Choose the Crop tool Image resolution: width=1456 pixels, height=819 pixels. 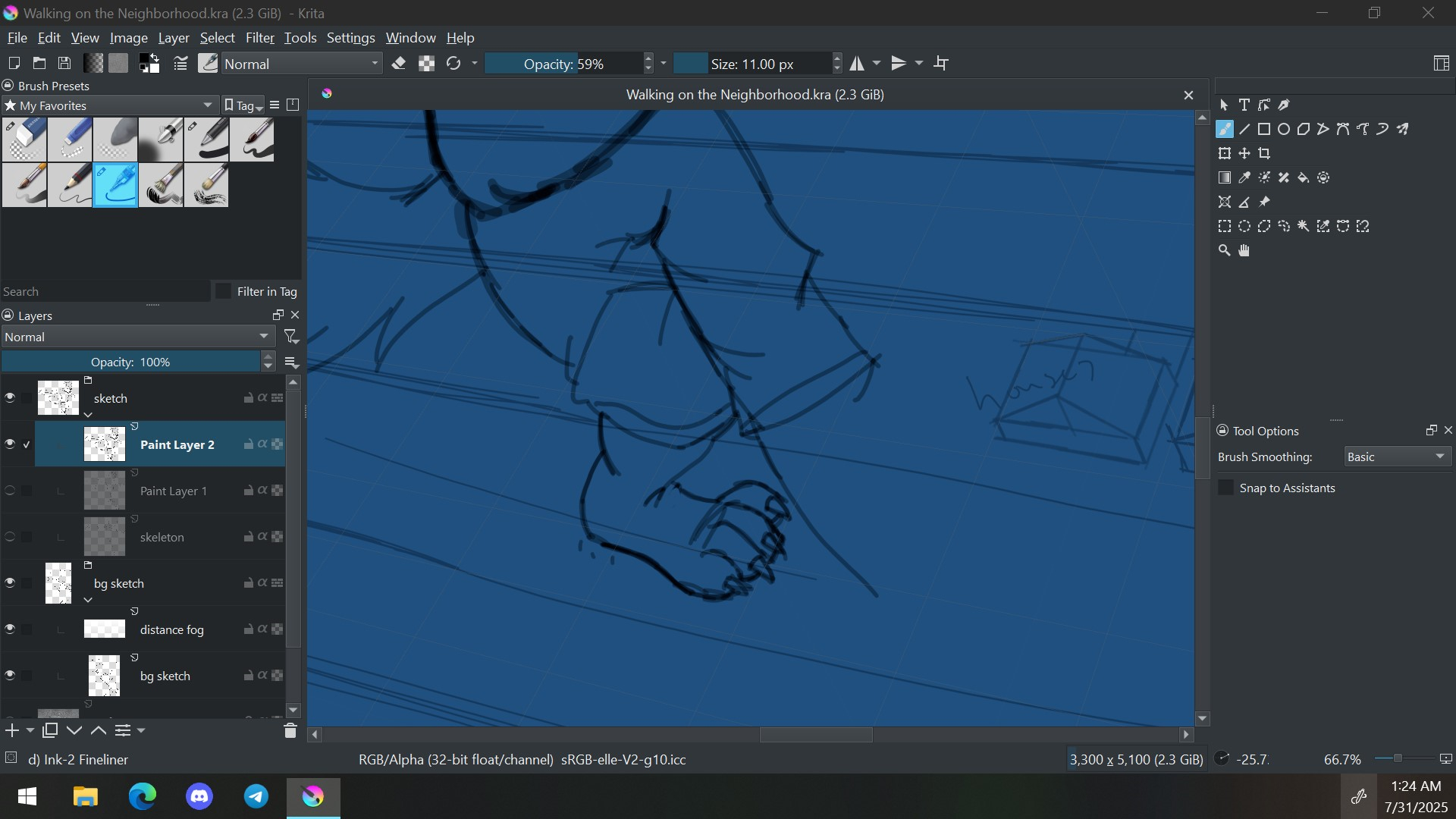click(1264, 154)
